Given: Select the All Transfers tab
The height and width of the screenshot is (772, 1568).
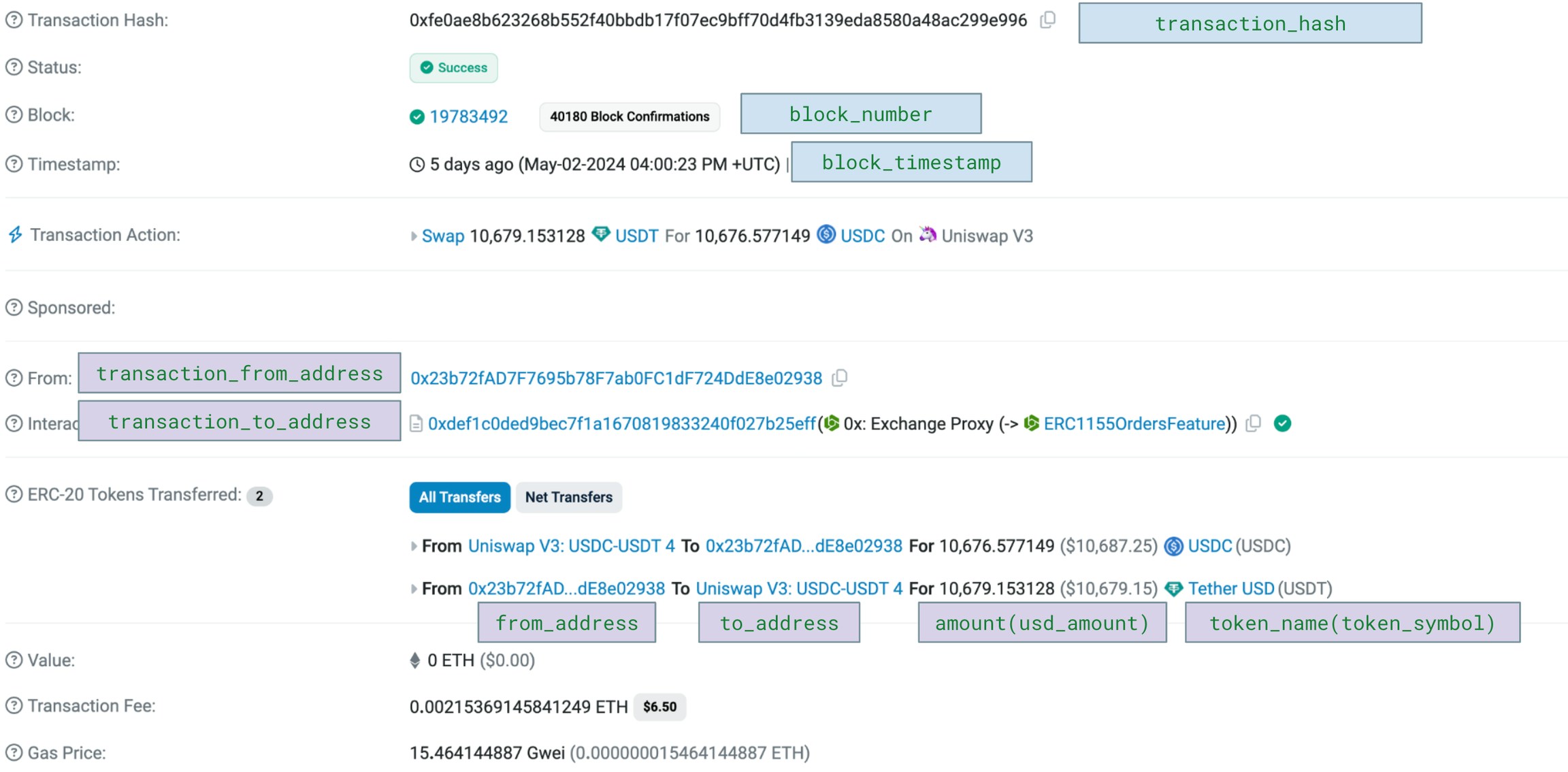Looking at the screenshot, I should [x=459, y=497].
